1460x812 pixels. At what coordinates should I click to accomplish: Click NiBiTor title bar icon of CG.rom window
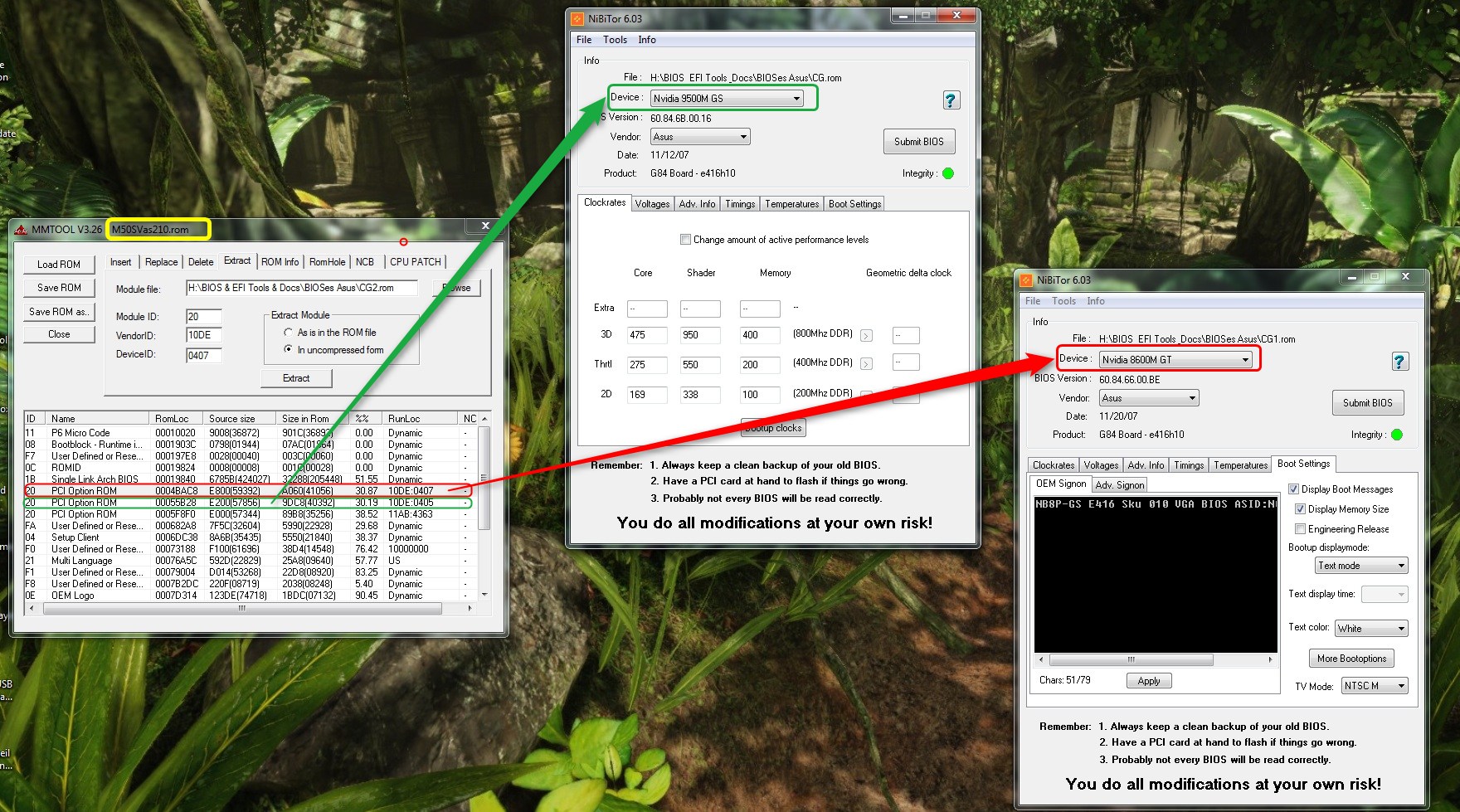(577, 18)
